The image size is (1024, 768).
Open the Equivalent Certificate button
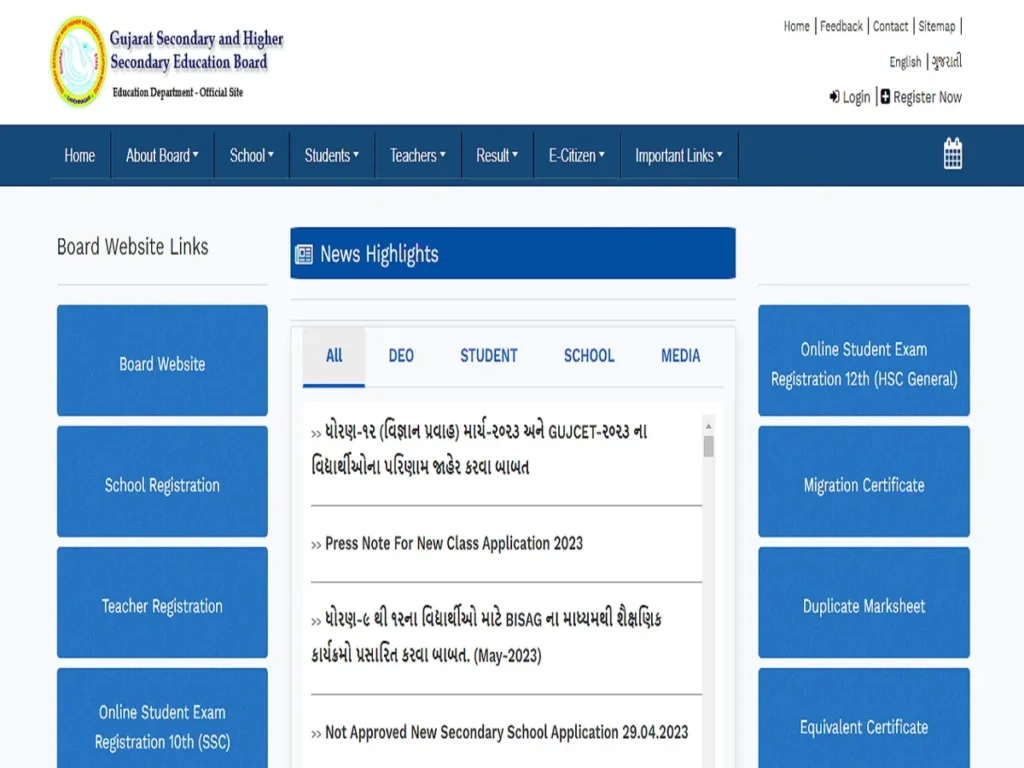(864, 718)
